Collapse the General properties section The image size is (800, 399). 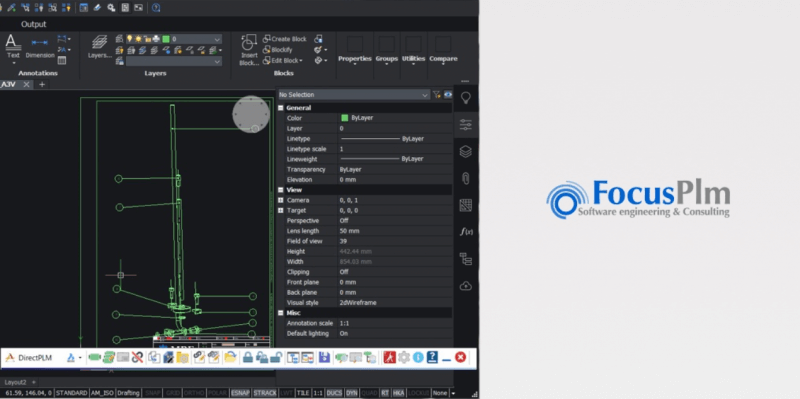[281, 108]
